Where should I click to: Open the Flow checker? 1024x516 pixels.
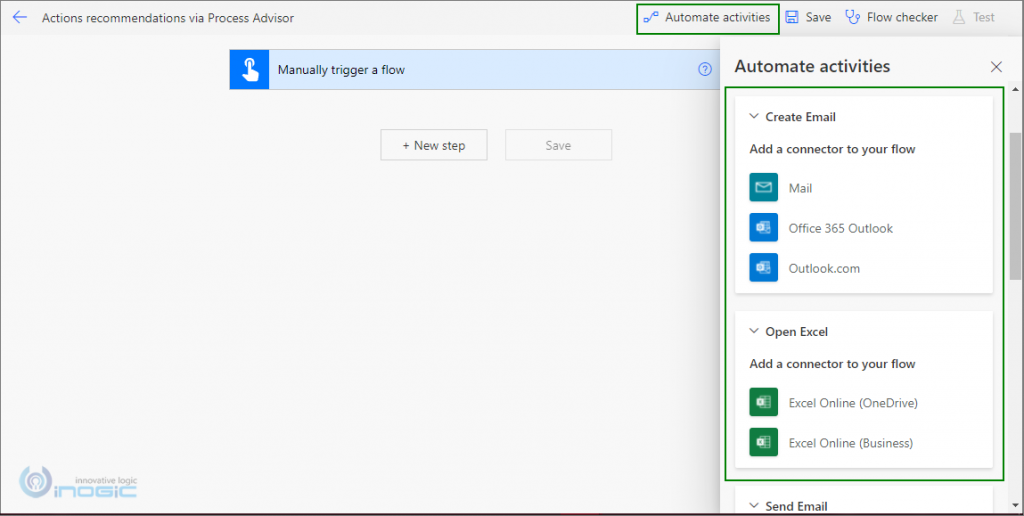891,17
